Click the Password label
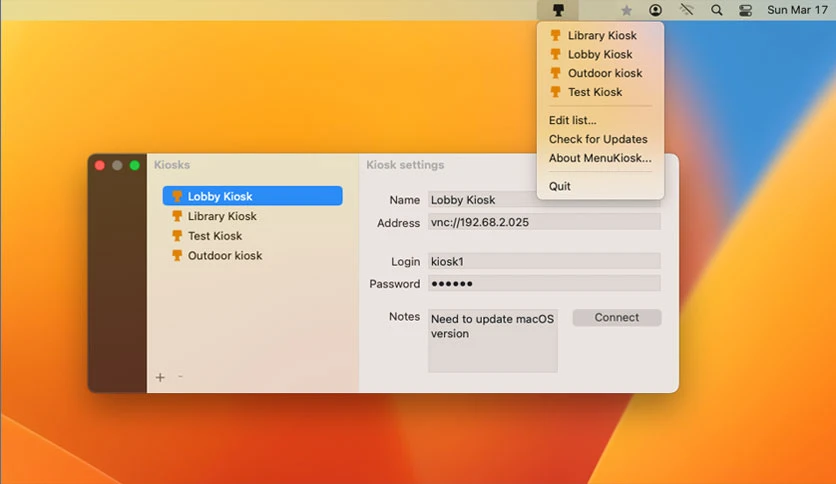The height and width of the screenshot is (484, 836). pyautogui.click(x=395, y=284)
